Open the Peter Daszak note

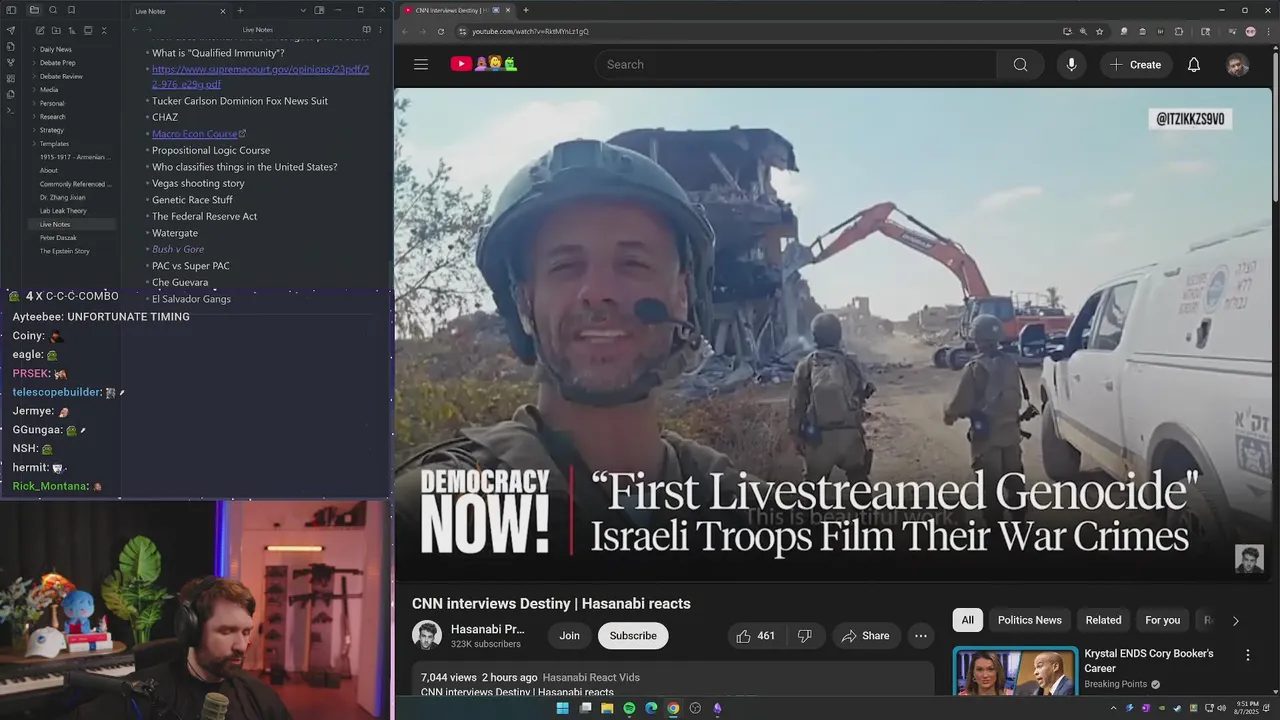(57, 238)
